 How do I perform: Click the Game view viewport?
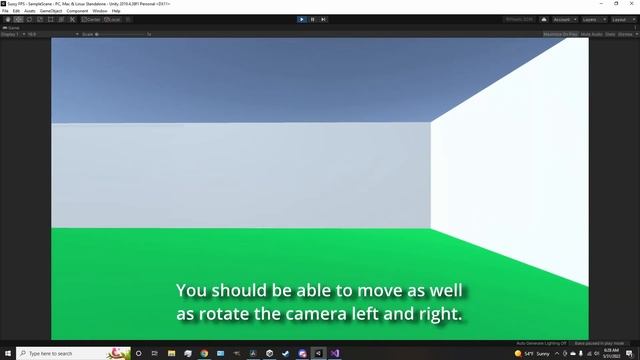[320, 189]
